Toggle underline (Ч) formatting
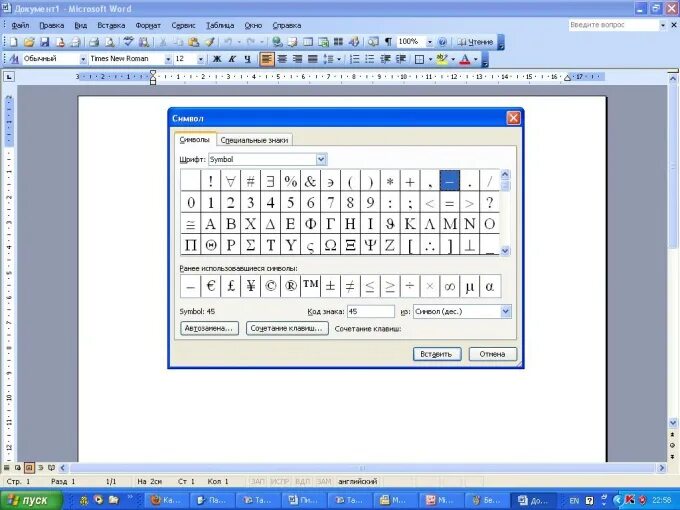This screenshot has width=680, height=510. pyautogui.click(x=247, y=59)
